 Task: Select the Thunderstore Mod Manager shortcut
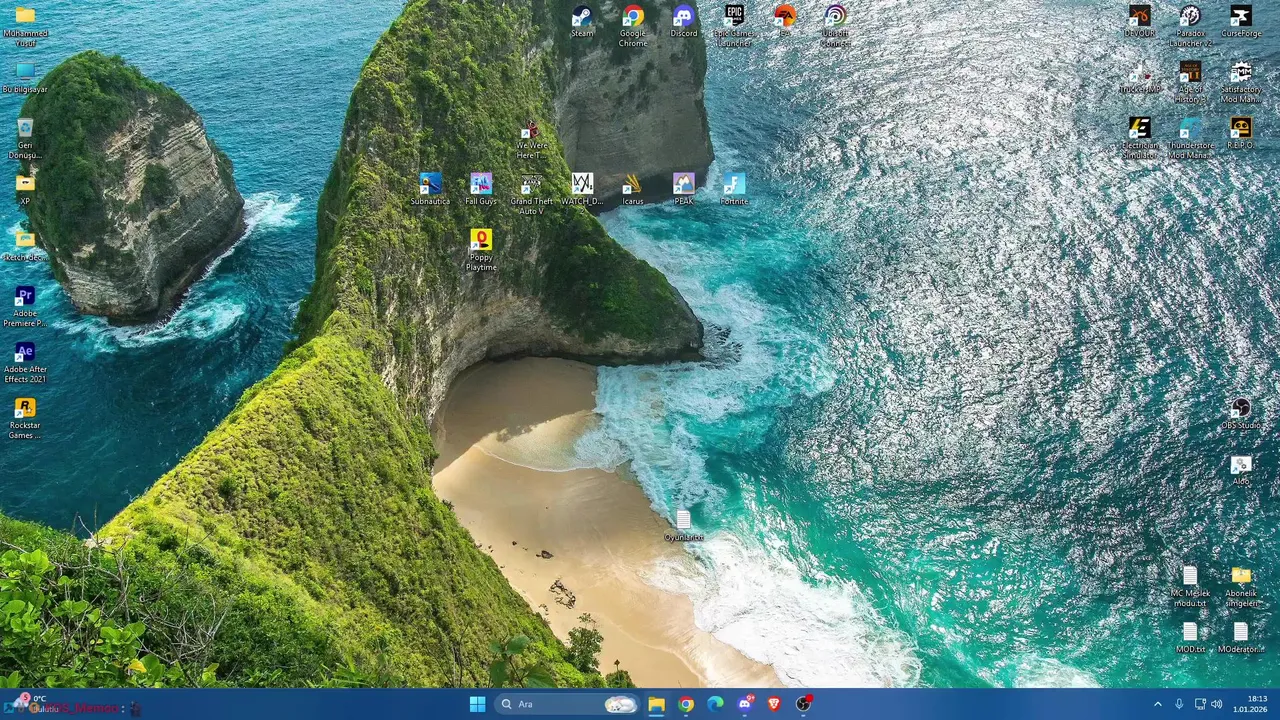pyautogui.click(x=1190, y=138)
